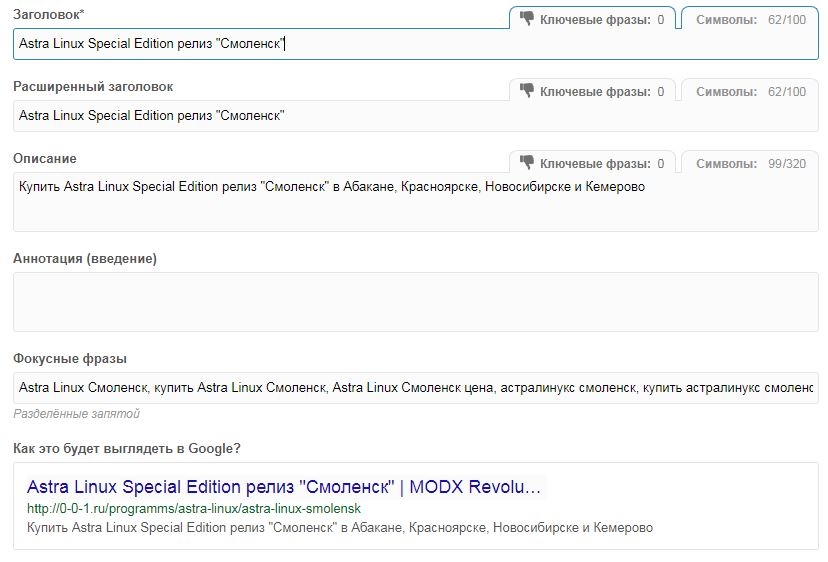Click the Разделённые запятой hint text

(77, 414)
